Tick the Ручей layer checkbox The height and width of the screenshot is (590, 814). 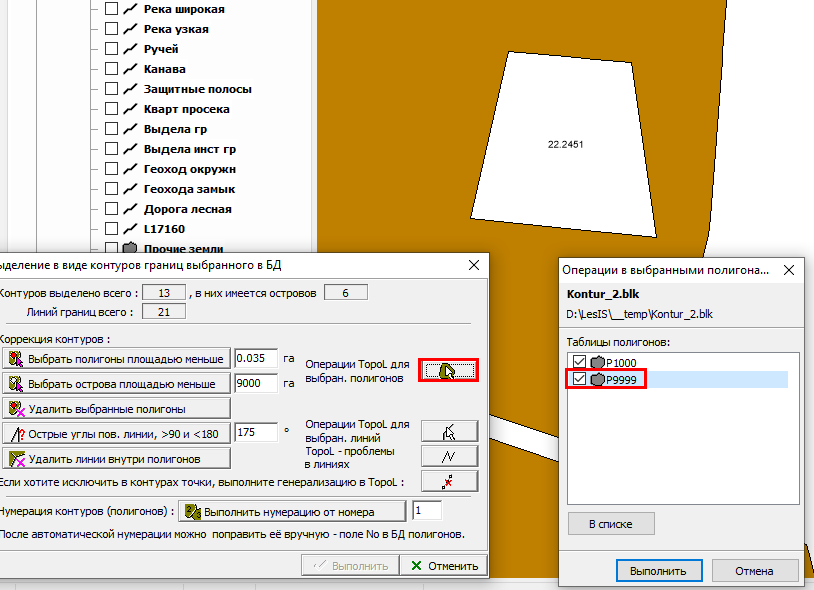point(111,49)
